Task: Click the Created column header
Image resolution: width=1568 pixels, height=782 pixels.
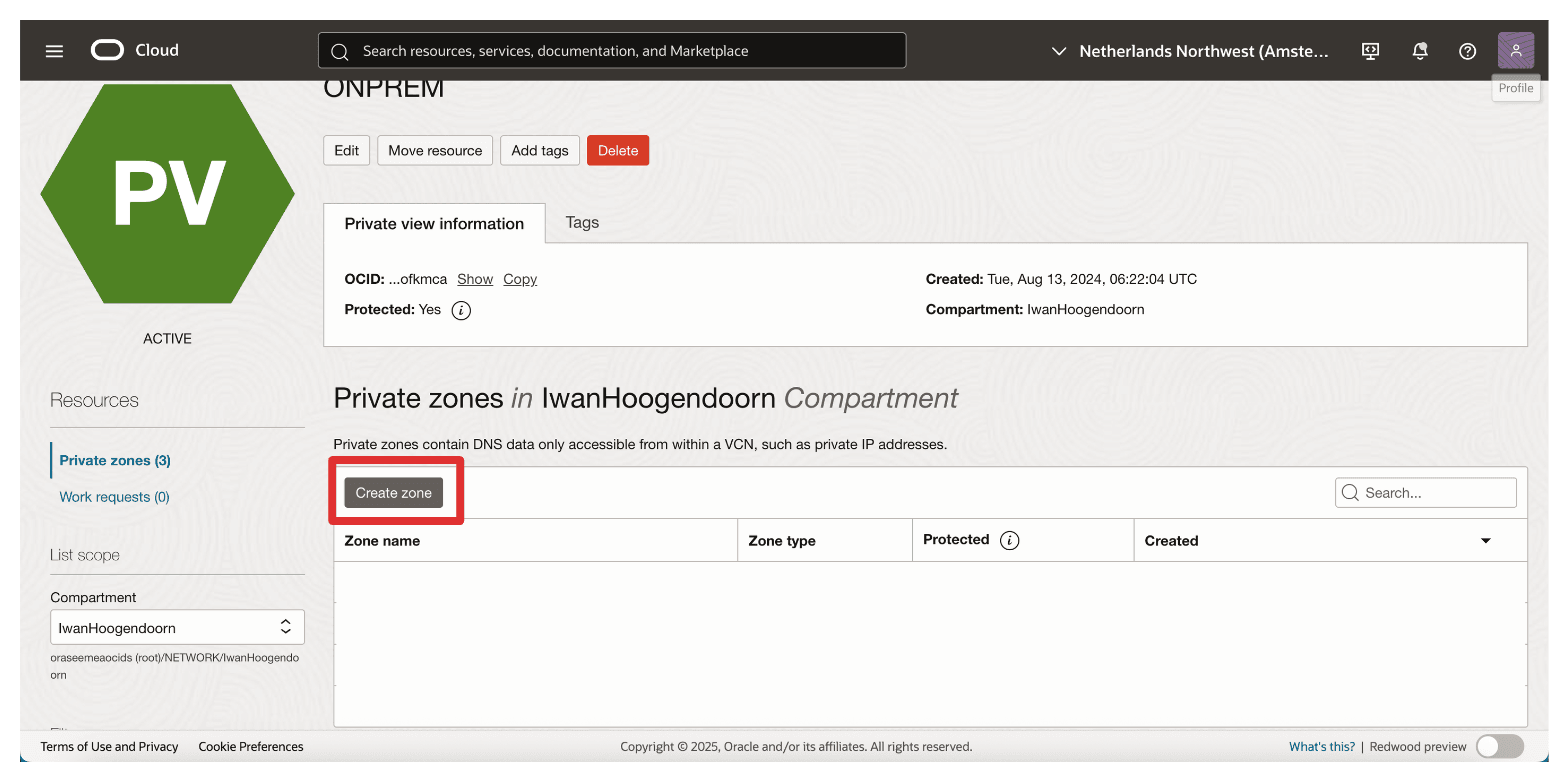Action: [x=1171, y=541]
